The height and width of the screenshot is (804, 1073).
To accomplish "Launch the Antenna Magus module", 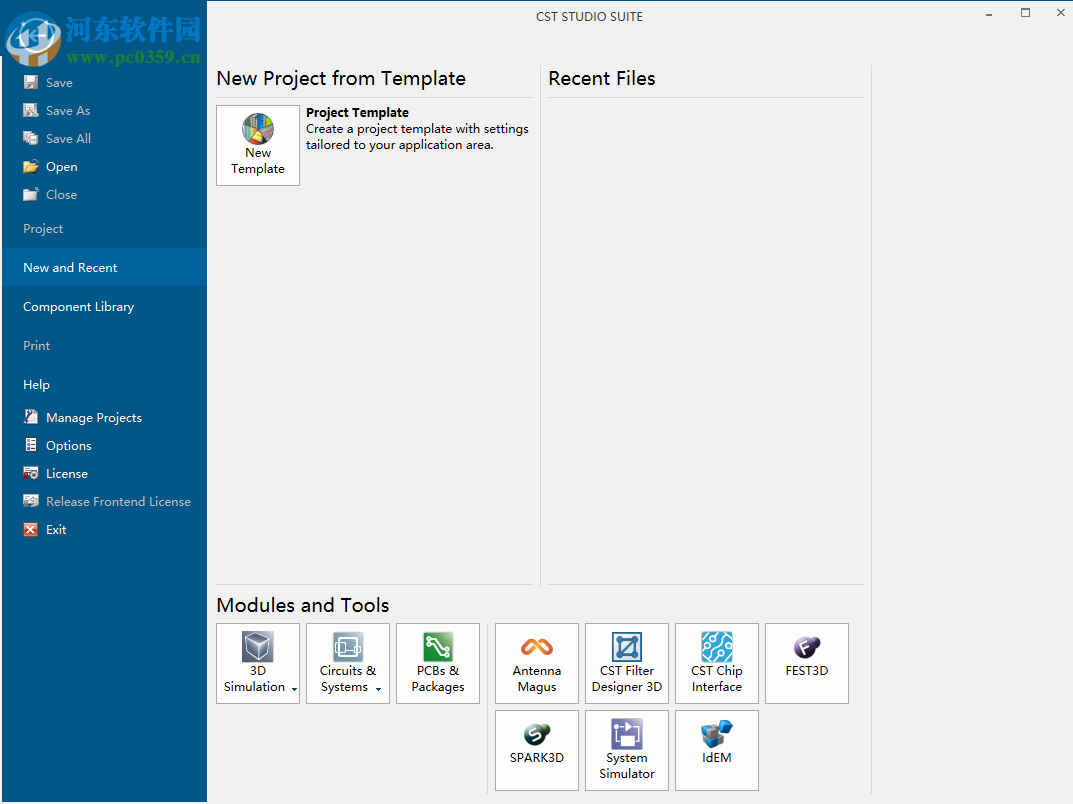I will coord(536,663).
